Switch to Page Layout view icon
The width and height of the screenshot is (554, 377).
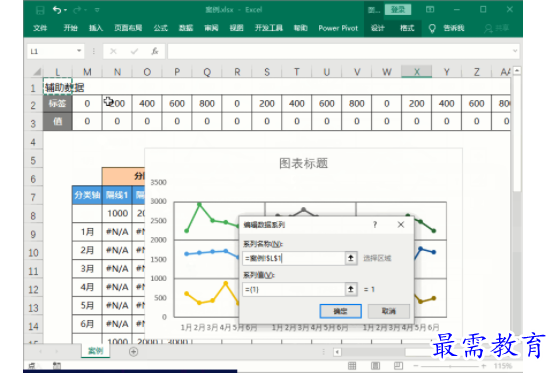point(375,366)
